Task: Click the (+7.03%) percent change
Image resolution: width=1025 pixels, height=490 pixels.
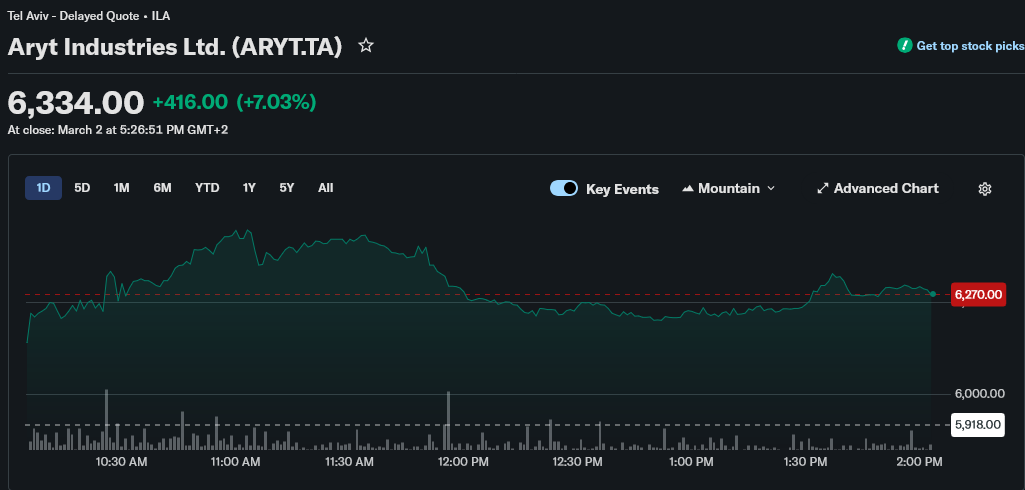Action: (276, 103)
